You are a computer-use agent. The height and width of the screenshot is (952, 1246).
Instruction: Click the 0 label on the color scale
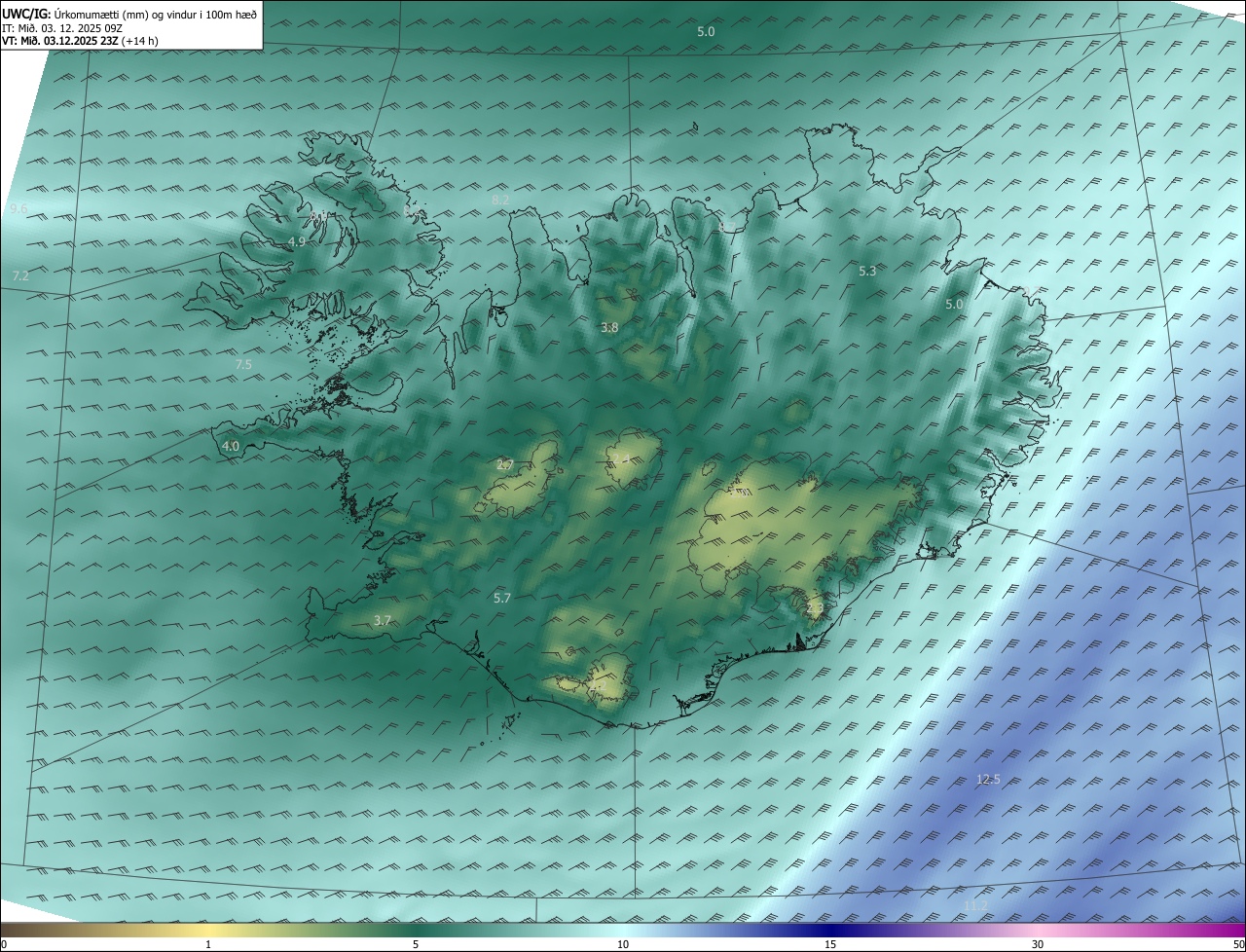click(x=4, y=944)
